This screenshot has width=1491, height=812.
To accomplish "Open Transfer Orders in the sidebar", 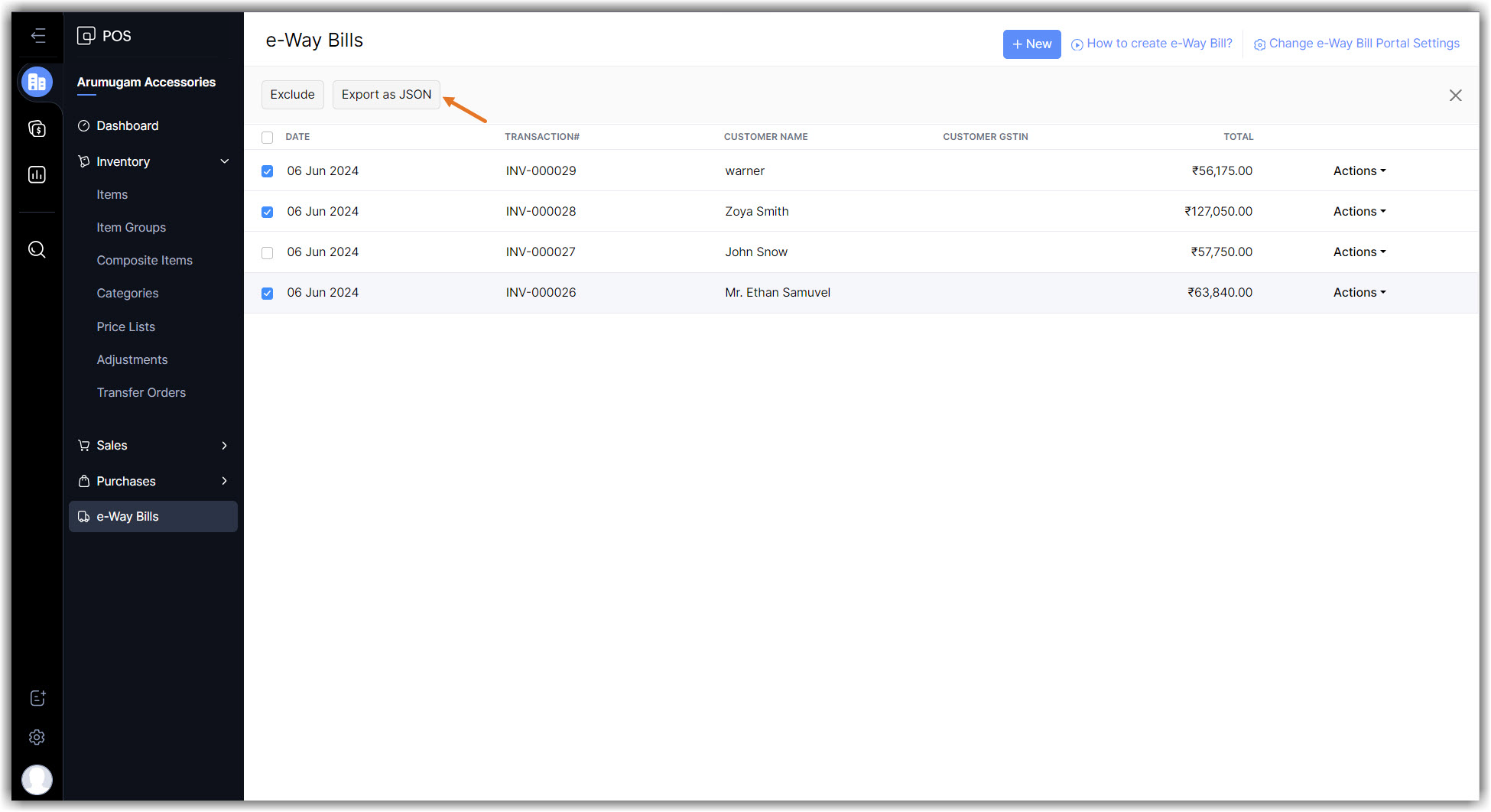I will 141,393.
